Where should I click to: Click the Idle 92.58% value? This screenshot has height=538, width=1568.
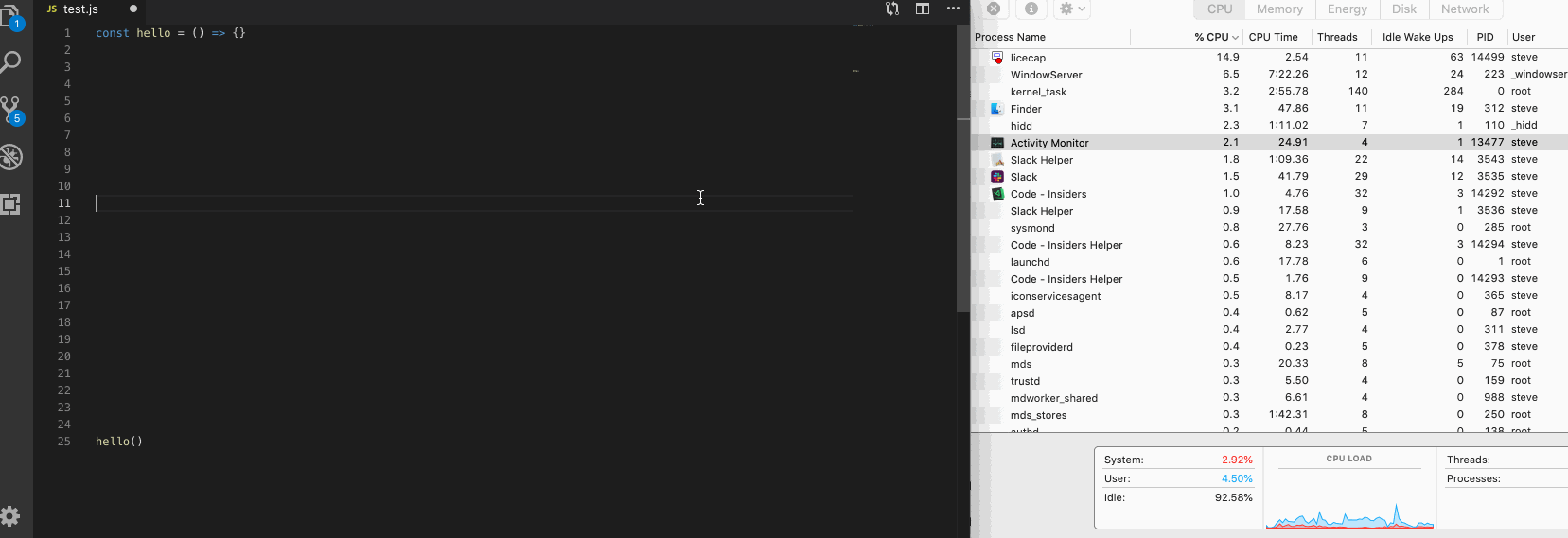[1234, 497]
